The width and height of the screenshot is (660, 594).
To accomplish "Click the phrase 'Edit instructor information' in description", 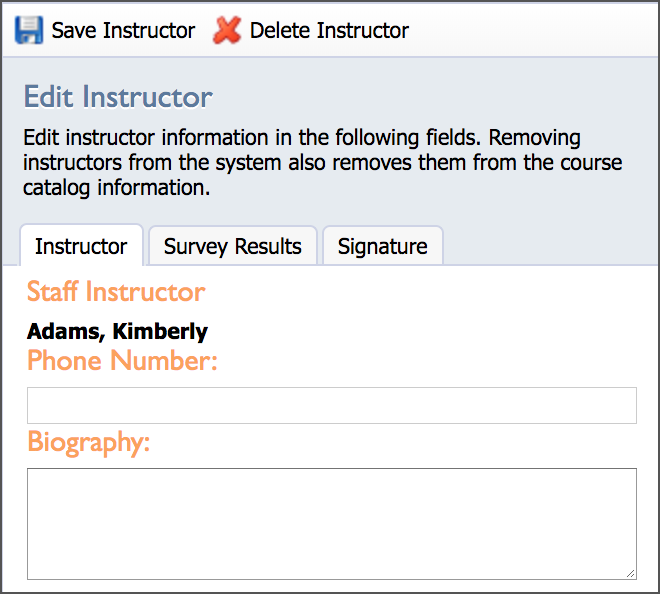I will [x=146, y=138].
